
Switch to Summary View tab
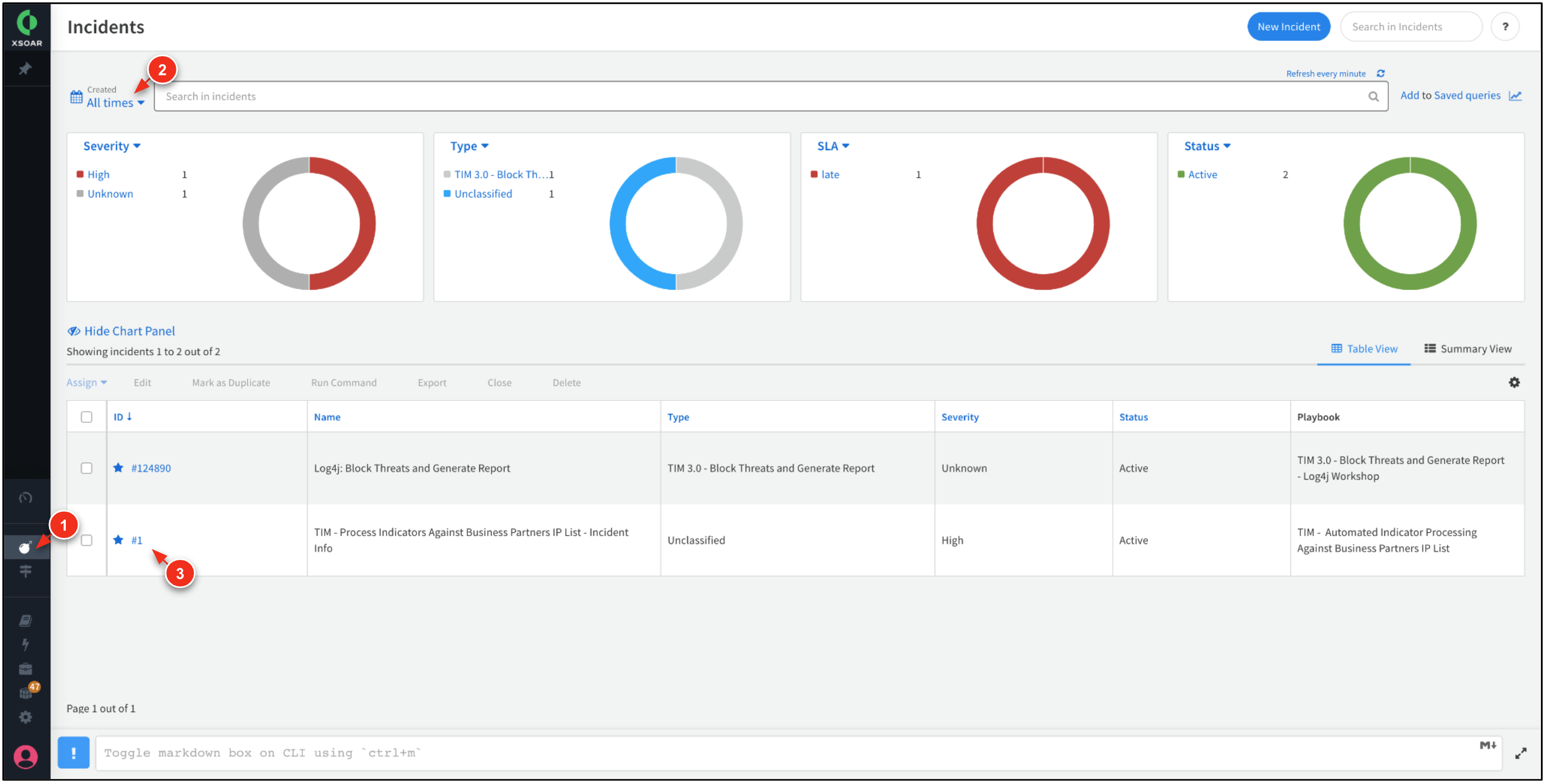tap(1468, 349)
